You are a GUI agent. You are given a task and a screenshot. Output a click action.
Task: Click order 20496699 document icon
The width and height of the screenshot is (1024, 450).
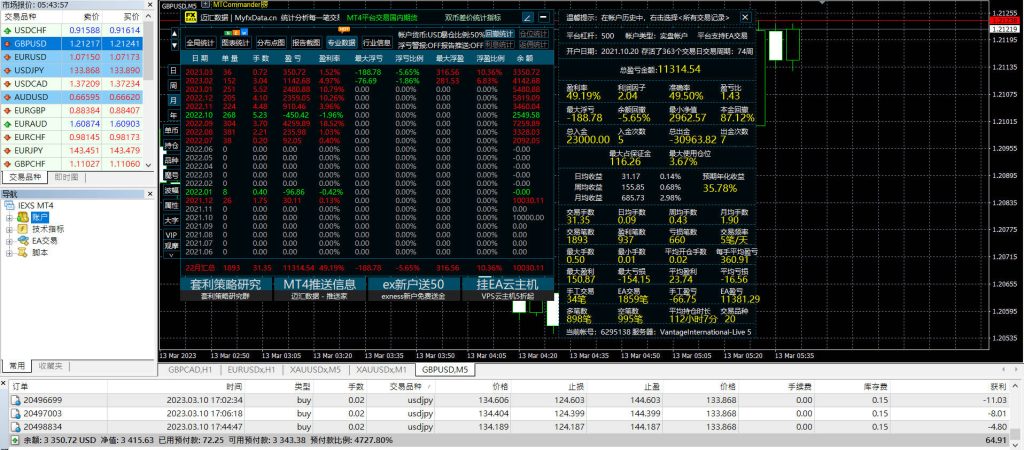click(16, 400)
